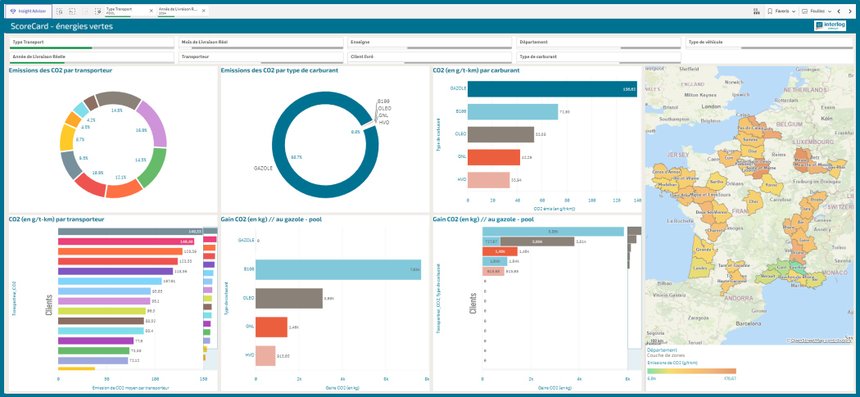This screenshot has width=860, height=397.
Task: Open the Insight Advisor panel
Action: (29, 11)
